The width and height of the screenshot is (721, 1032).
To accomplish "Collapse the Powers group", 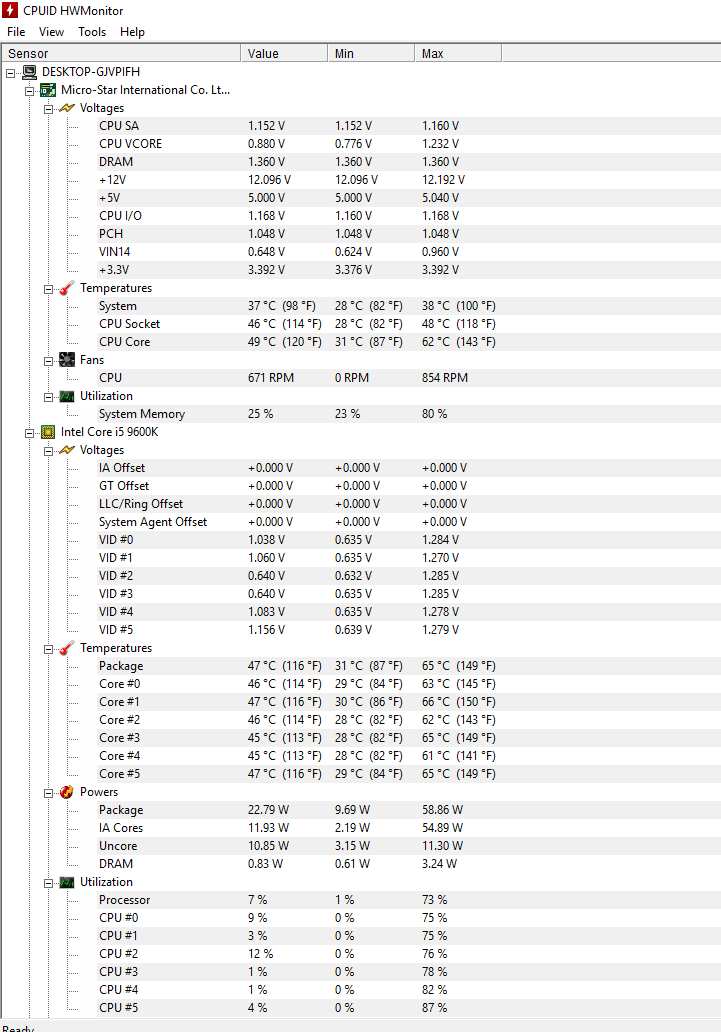I will point(48,794).
